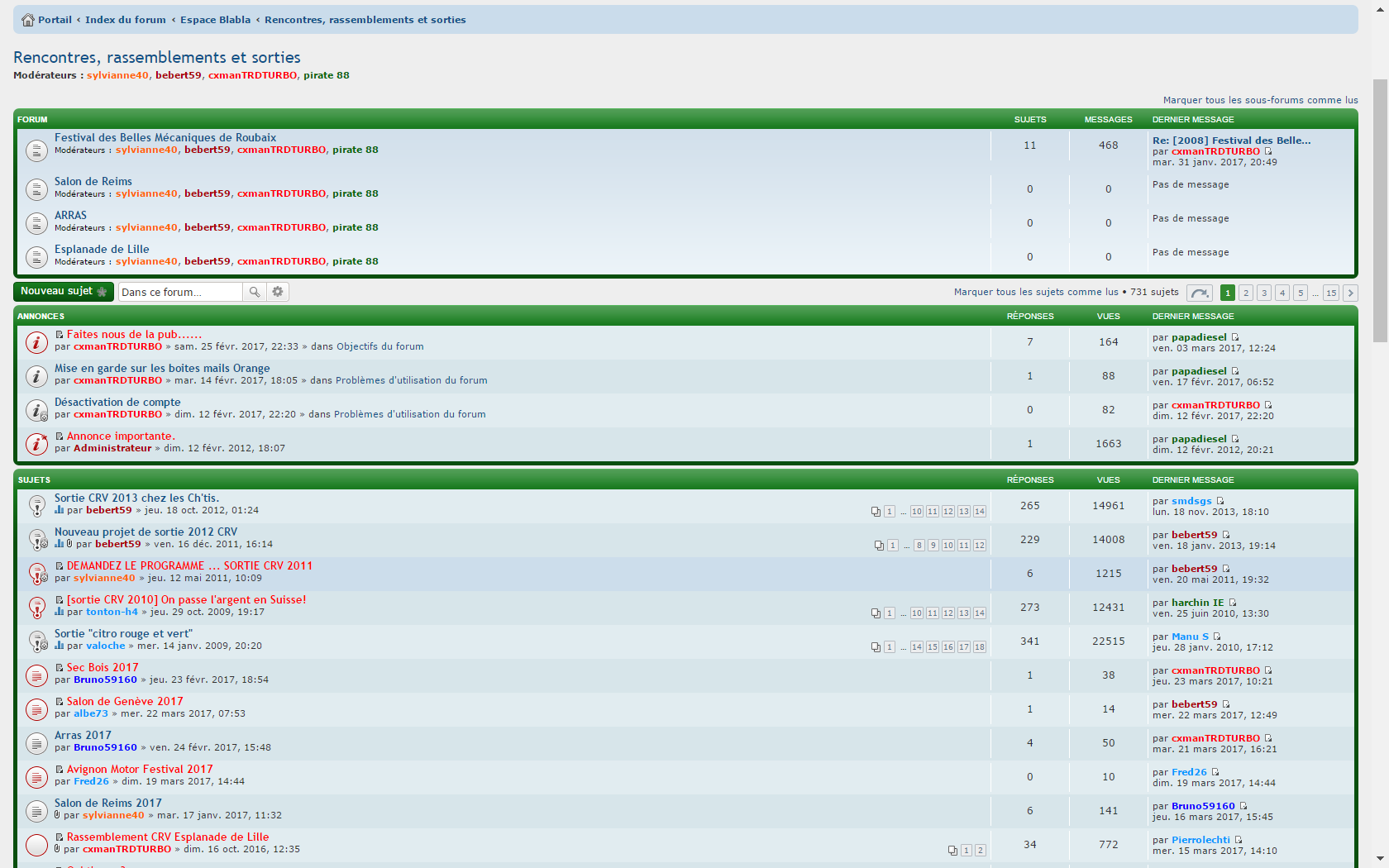View latest post icon beside Fred26 last message

click(1215, 772)
